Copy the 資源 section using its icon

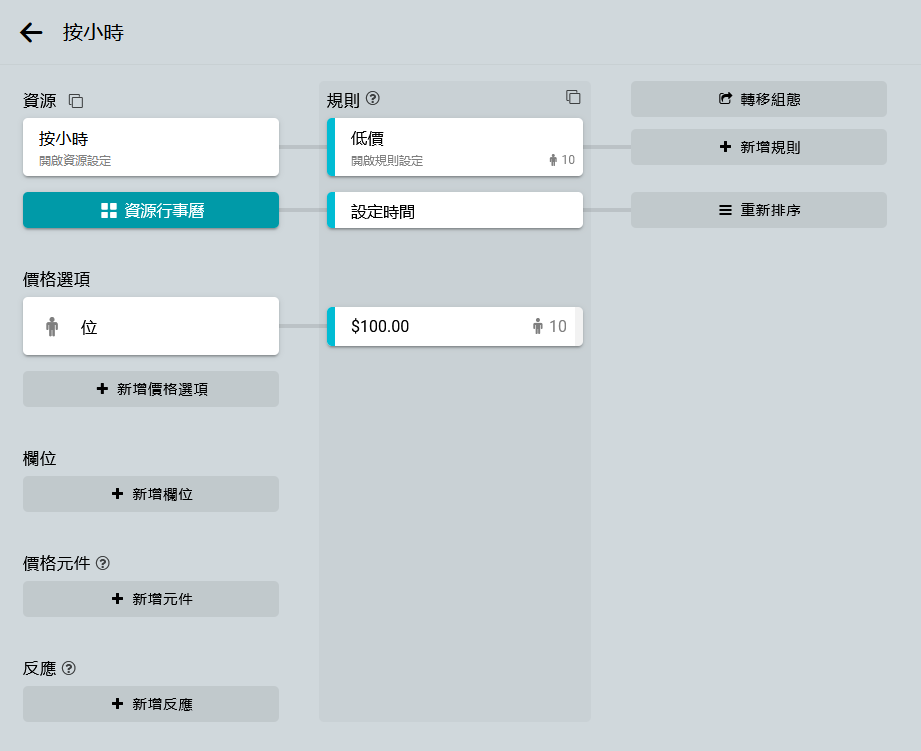(76, 101)
